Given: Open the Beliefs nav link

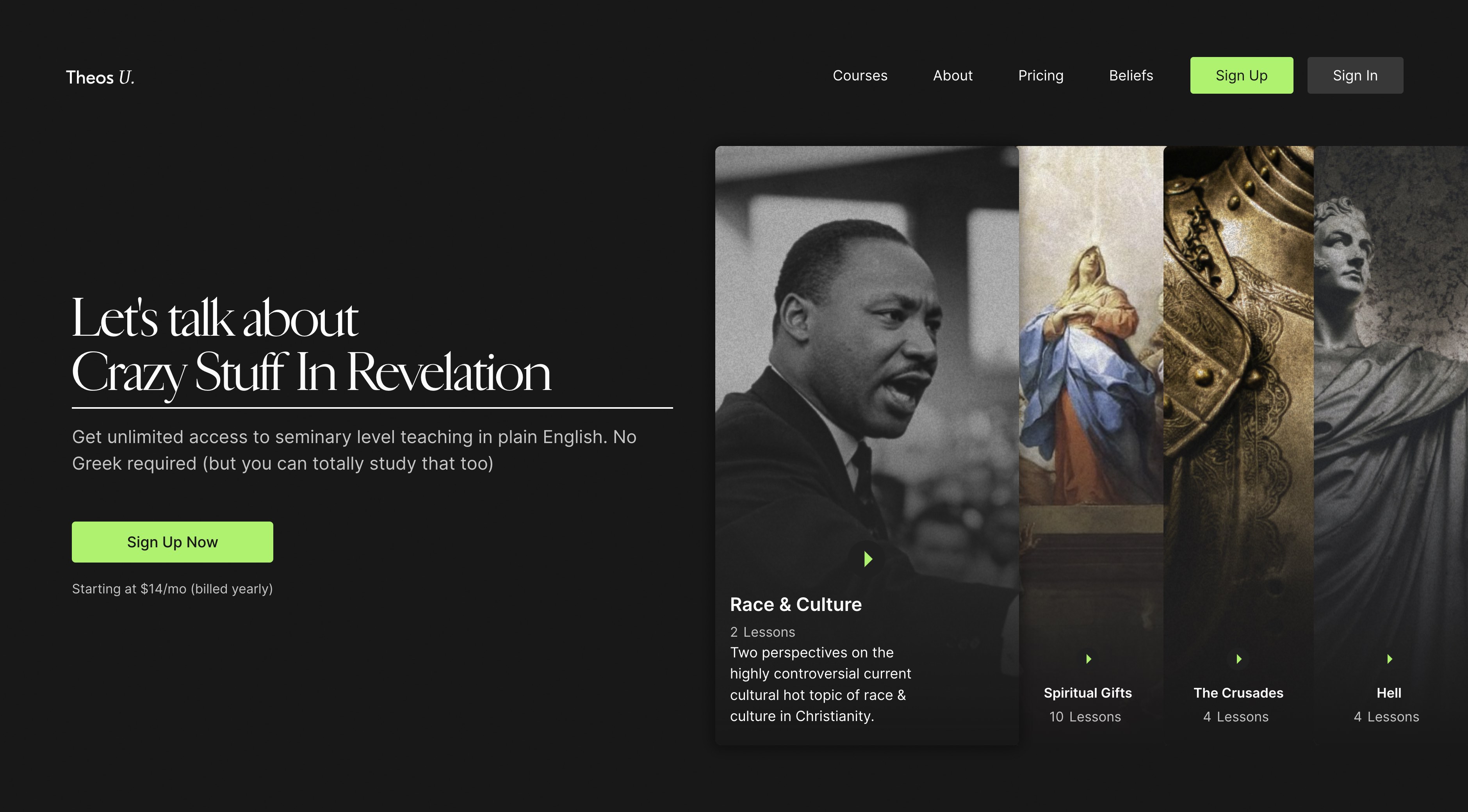Looking at the screenshot, I should click(x=1131, y=75).
